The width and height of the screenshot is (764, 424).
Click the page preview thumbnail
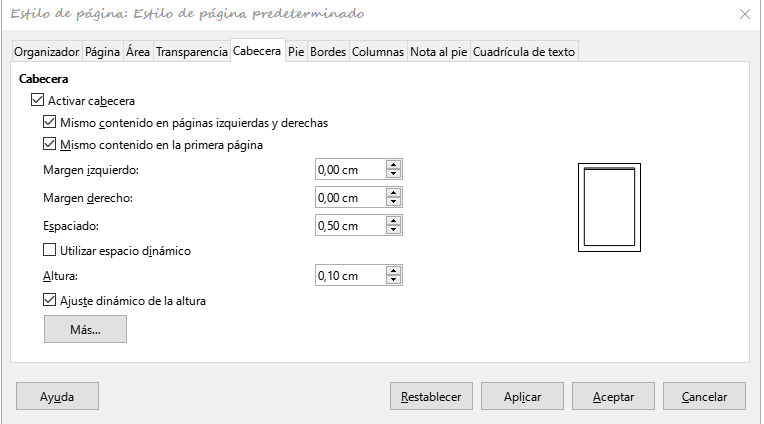609,208
